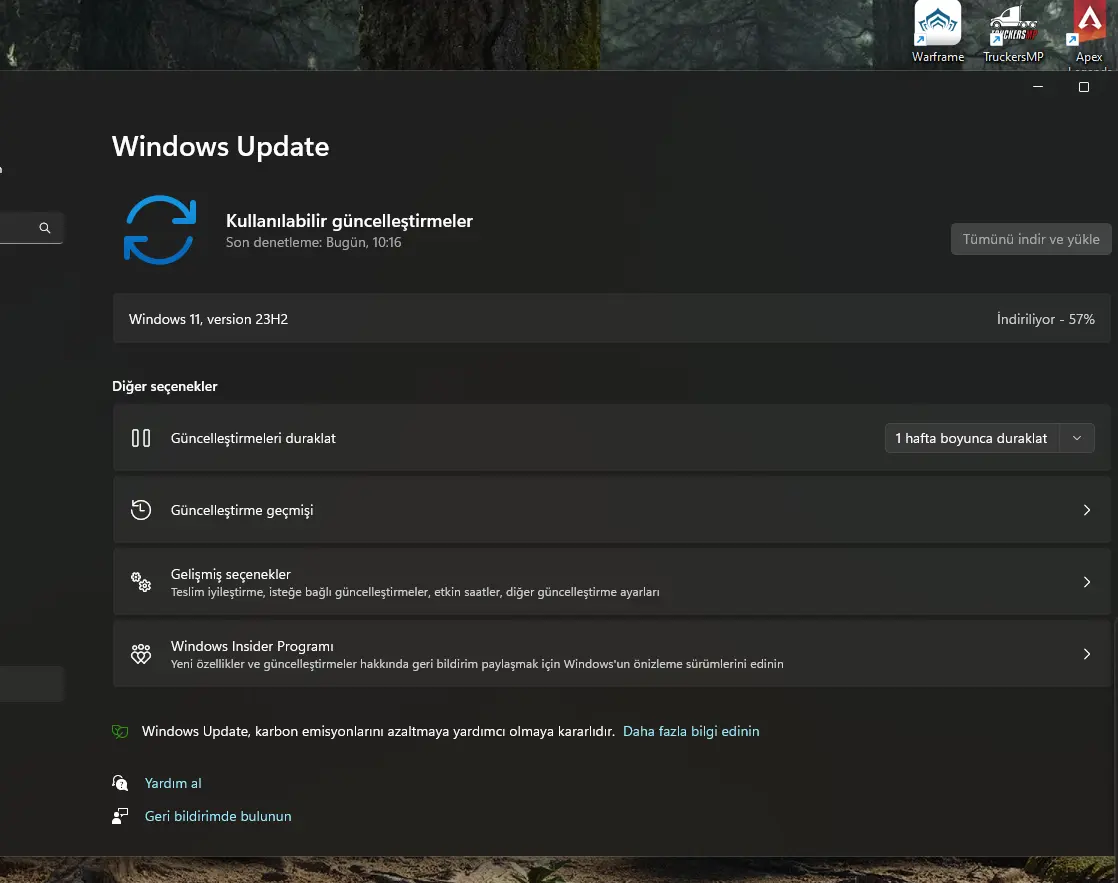
Task: Open Windows Insider Programı via its chevron
Action: click(x=1087, y=654)
